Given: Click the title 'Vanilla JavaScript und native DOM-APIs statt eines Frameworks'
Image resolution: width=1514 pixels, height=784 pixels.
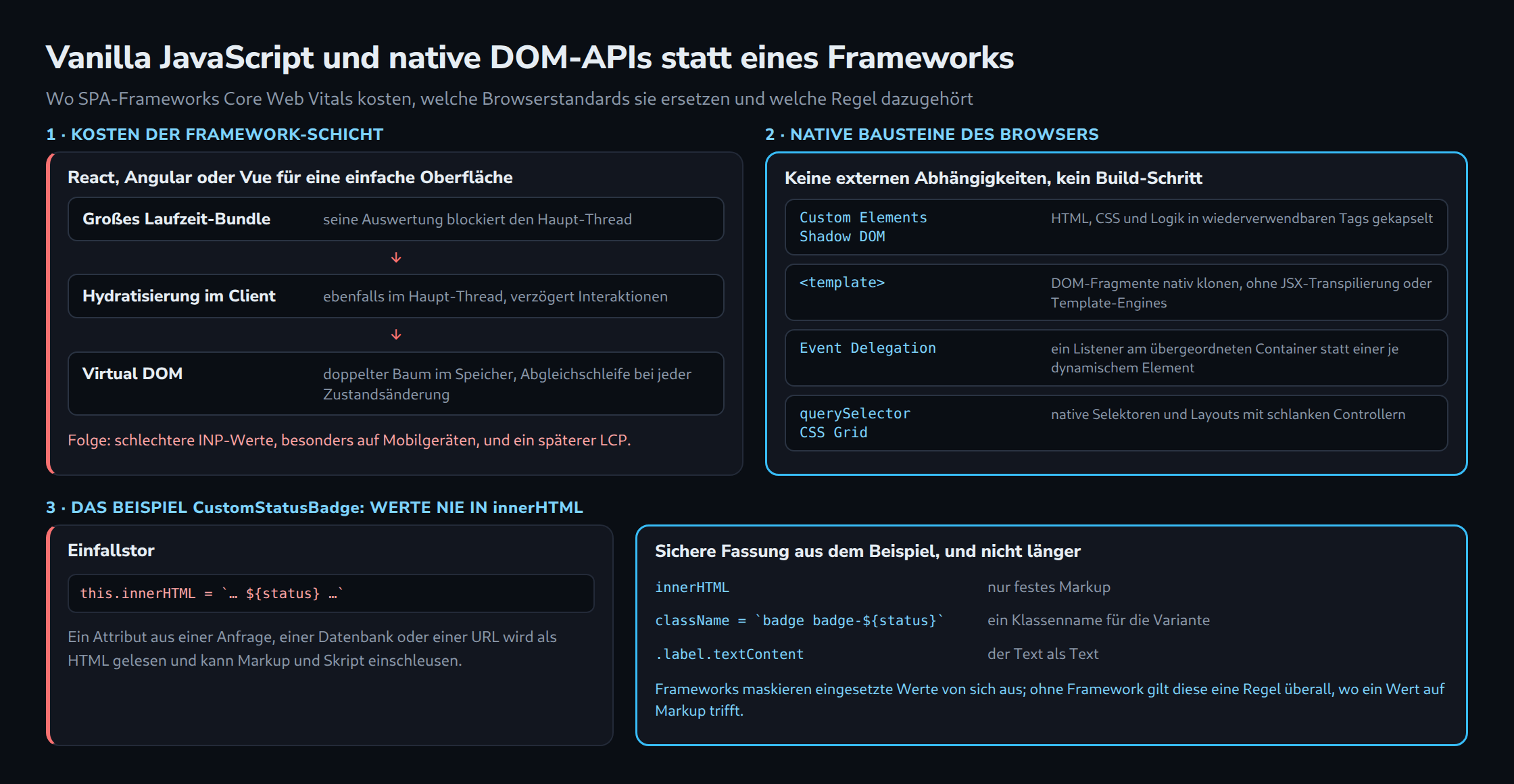Looking at the screenshot, I should pyautogui.click(x=529, y=58).
